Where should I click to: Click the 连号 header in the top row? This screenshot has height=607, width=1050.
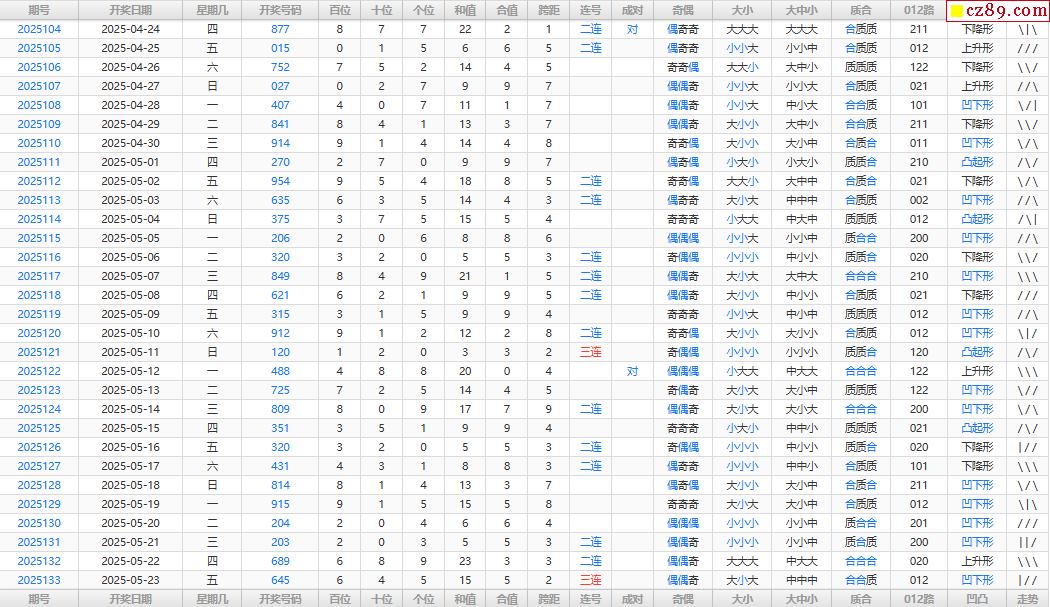pyautogui.click(x=591, y=10)
